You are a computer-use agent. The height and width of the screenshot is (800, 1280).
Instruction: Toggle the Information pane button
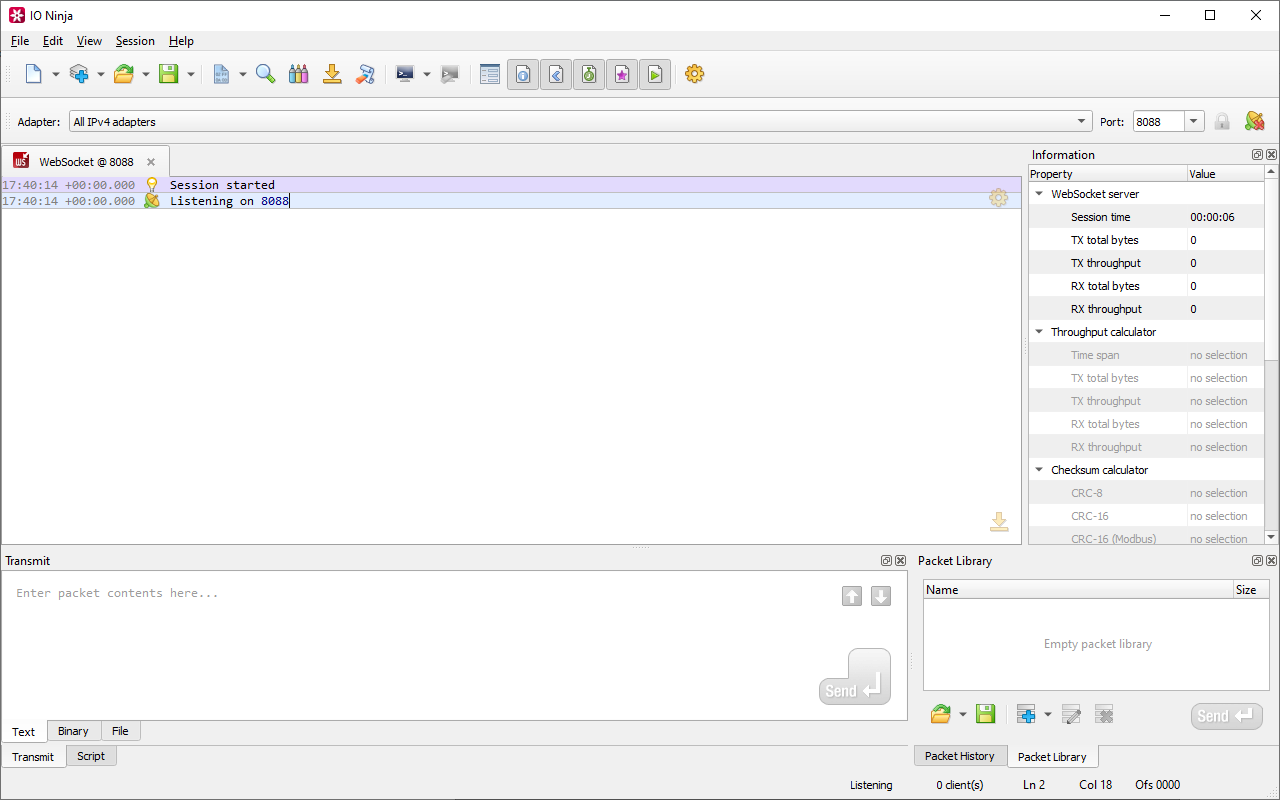[523, 75]
